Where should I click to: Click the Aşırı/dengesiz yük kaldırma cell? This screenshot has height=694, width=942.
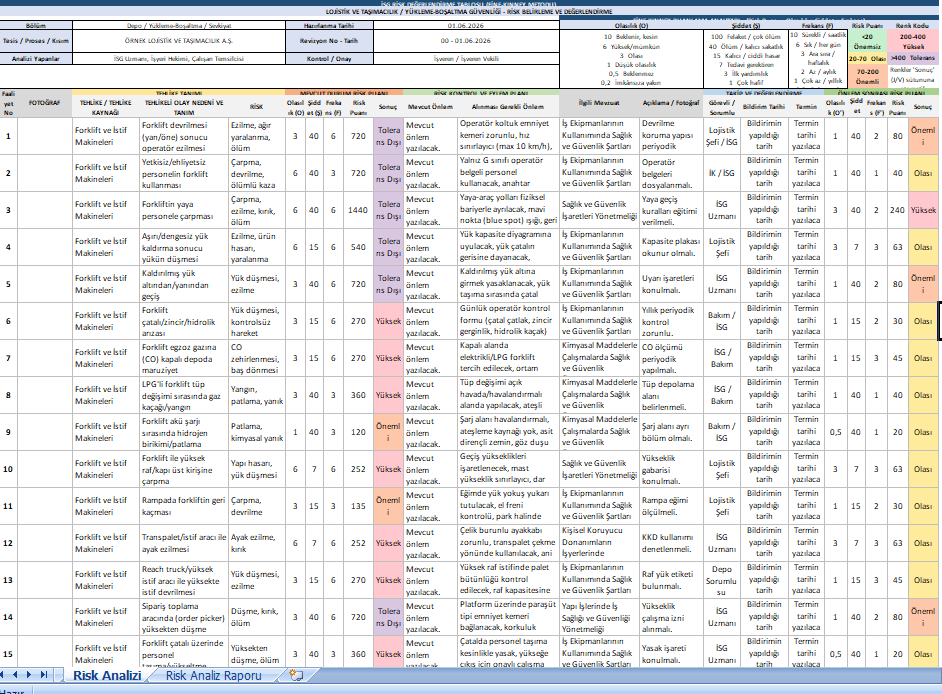184,247
